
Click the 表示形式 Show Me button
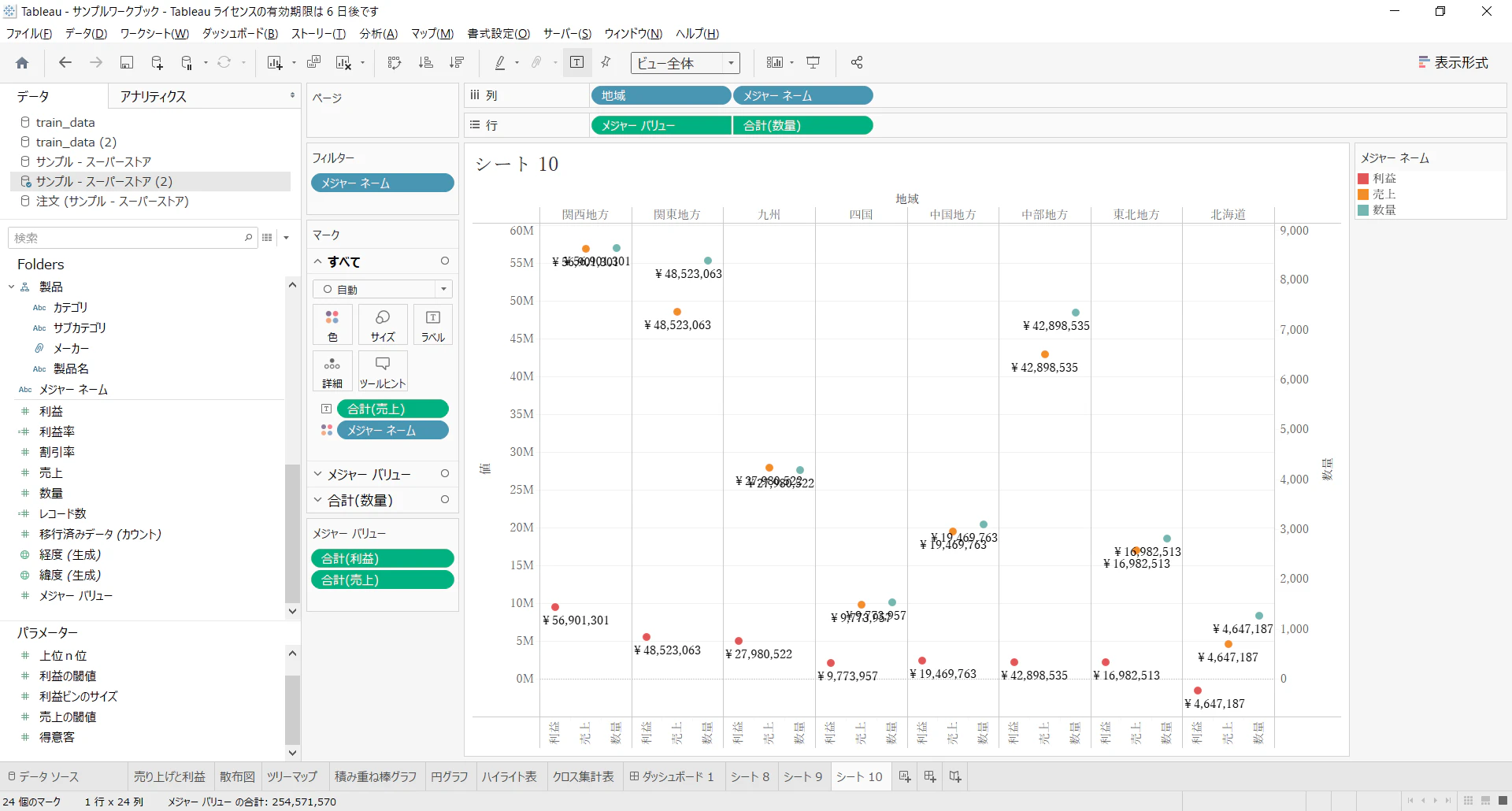point(1454,63)
